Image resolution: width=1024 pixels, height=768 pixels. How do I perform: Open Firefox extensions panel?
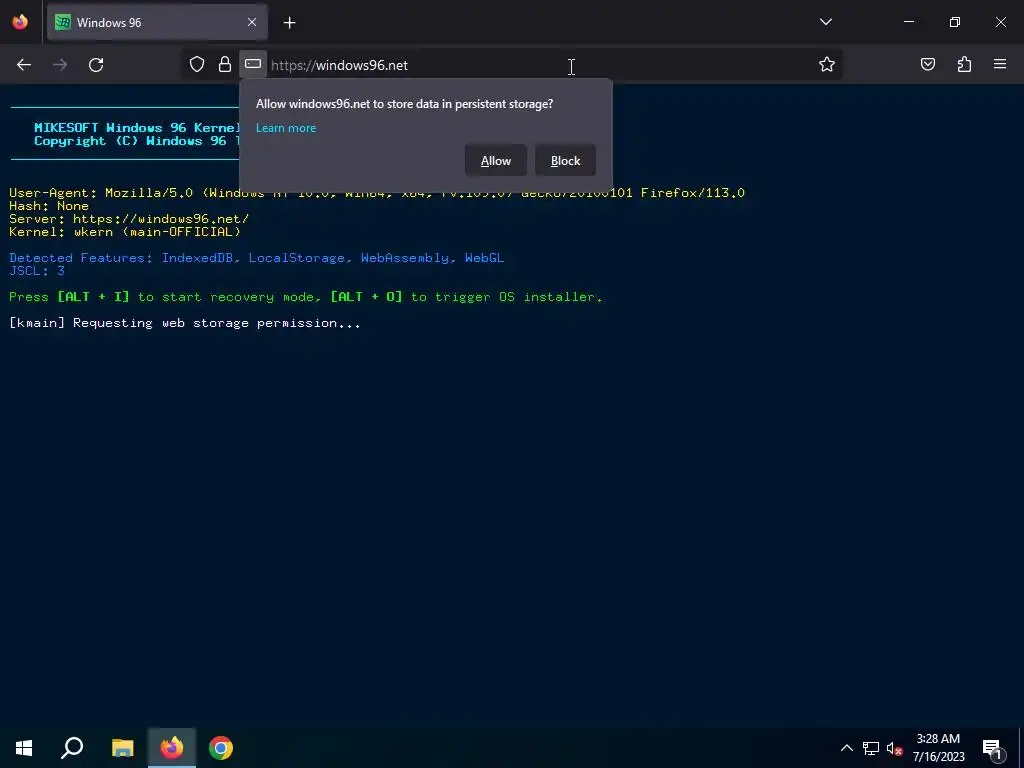tap(964, 64)
